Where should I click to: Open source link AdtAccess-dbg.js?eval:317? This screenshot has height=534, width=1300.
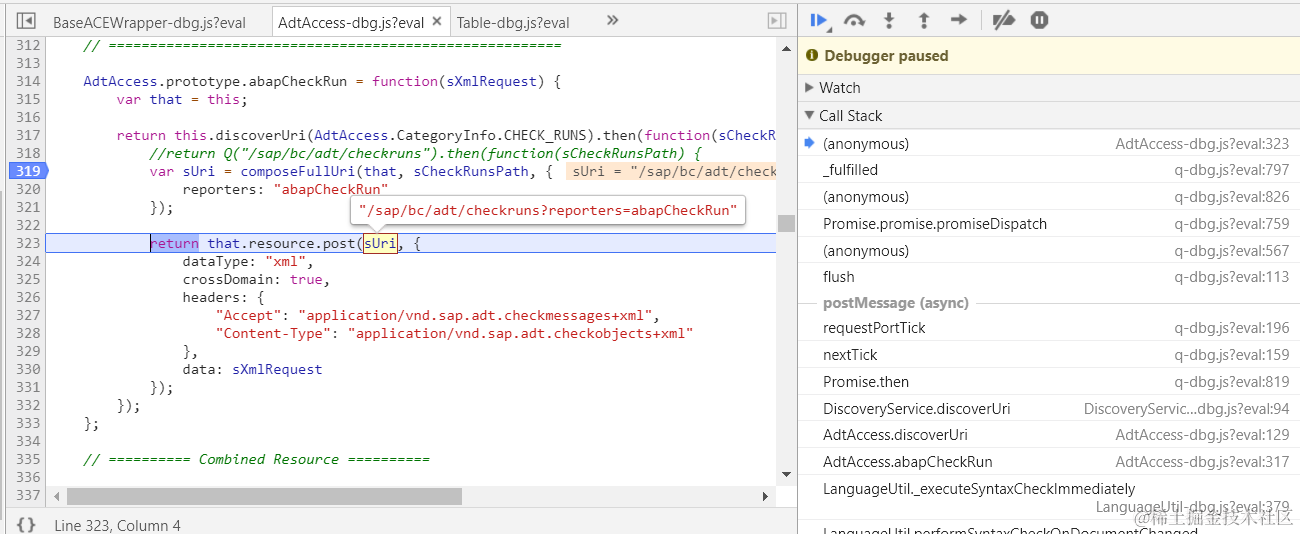point(1202,462)
